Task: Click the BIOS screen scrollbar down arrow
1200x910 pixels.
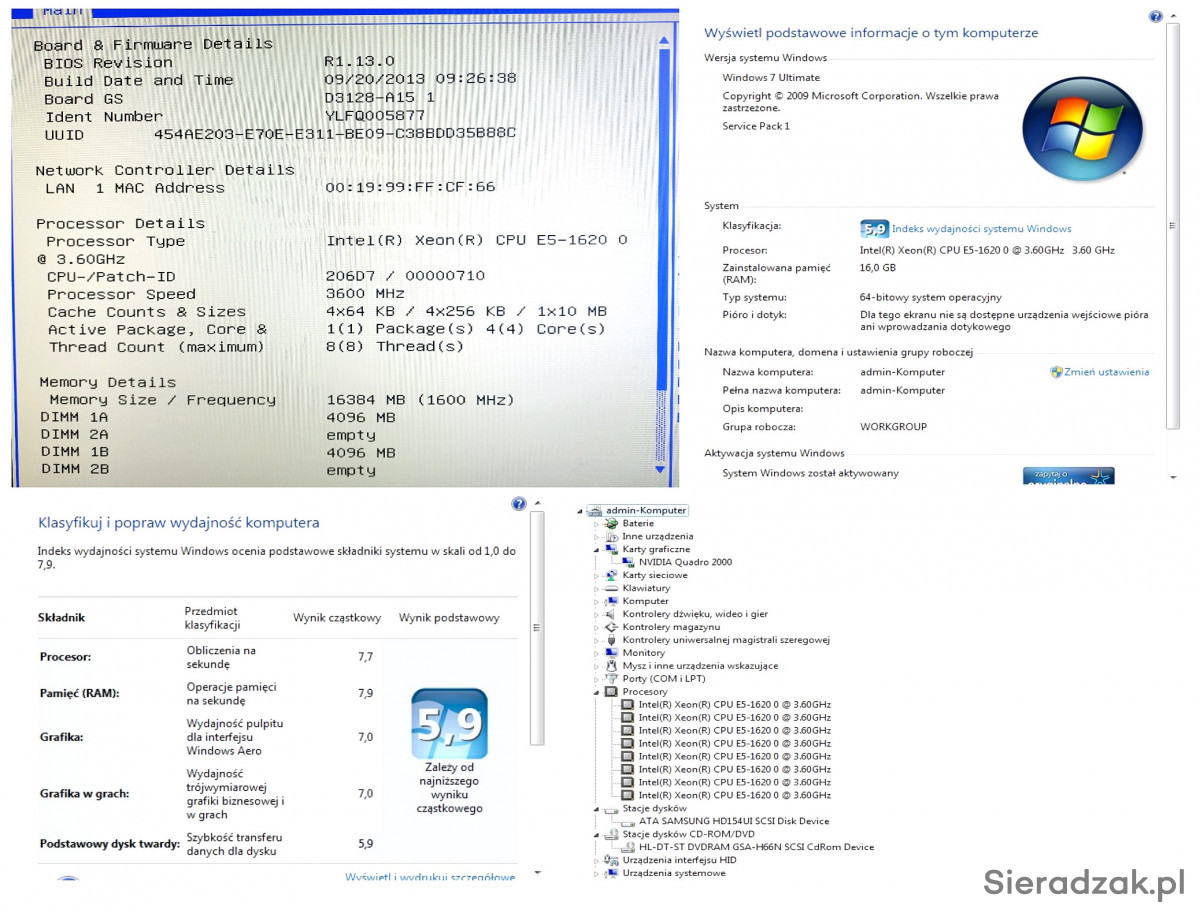Action: coord(660,468)
